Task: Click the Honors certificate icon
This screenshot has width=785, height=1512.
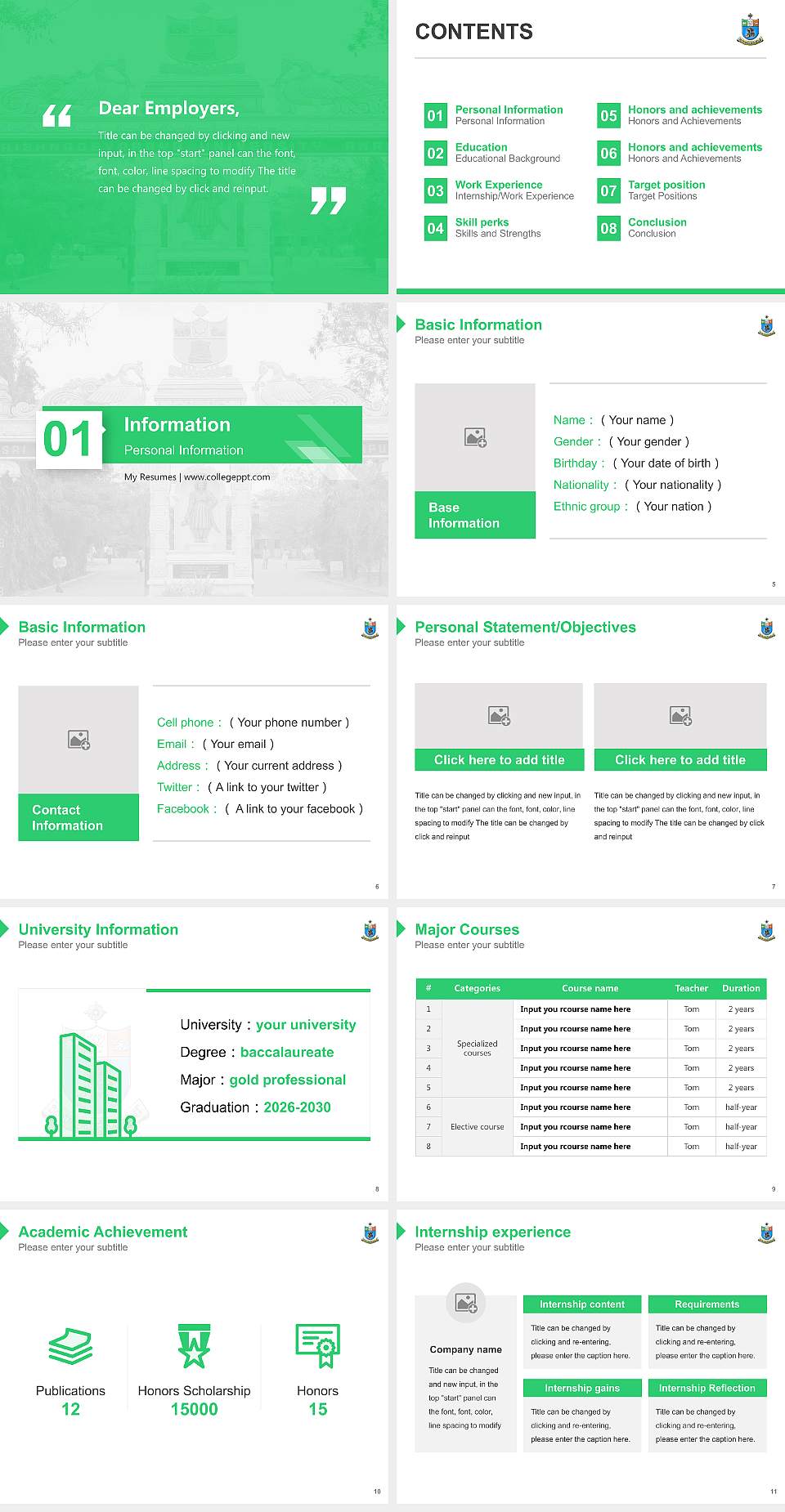Action: click(317, 1346)
